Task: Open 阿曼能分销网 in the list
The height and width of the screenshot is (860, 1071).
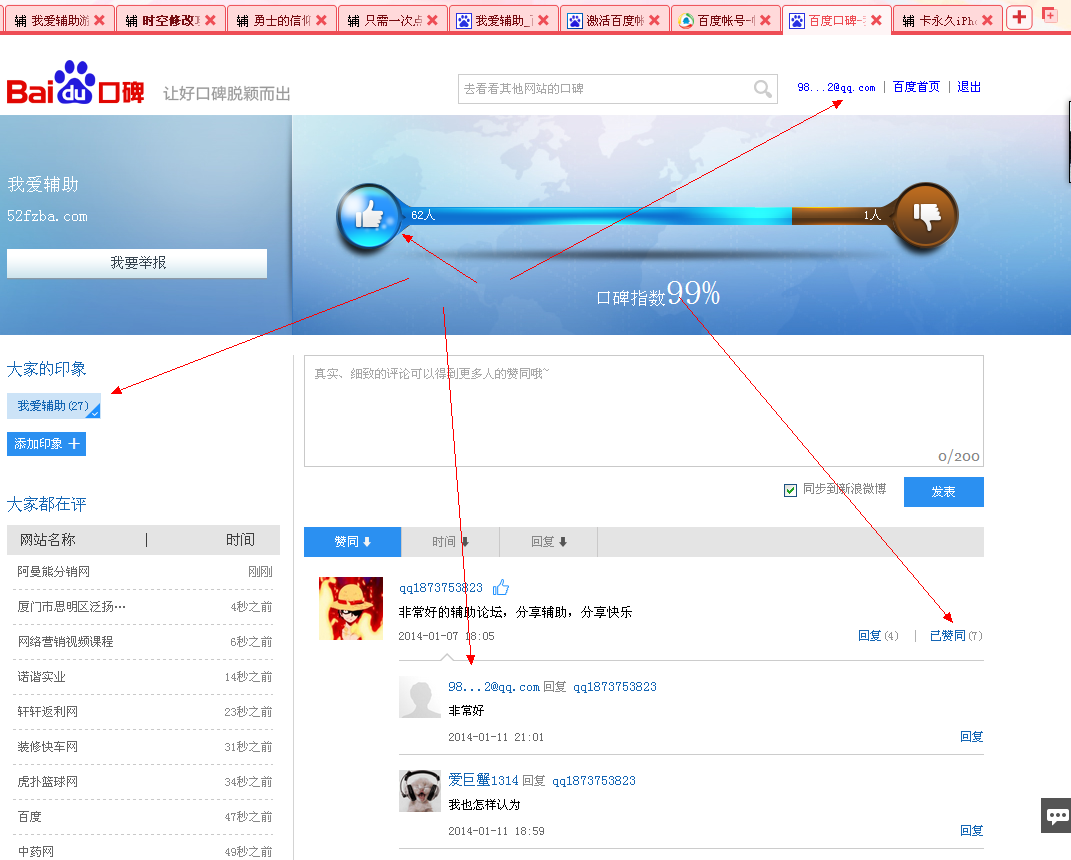Action: [x=53, y=572]
